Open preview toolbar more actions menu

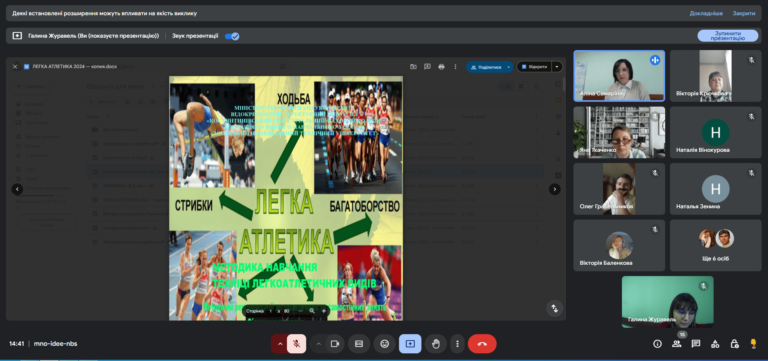click(456, 67)
